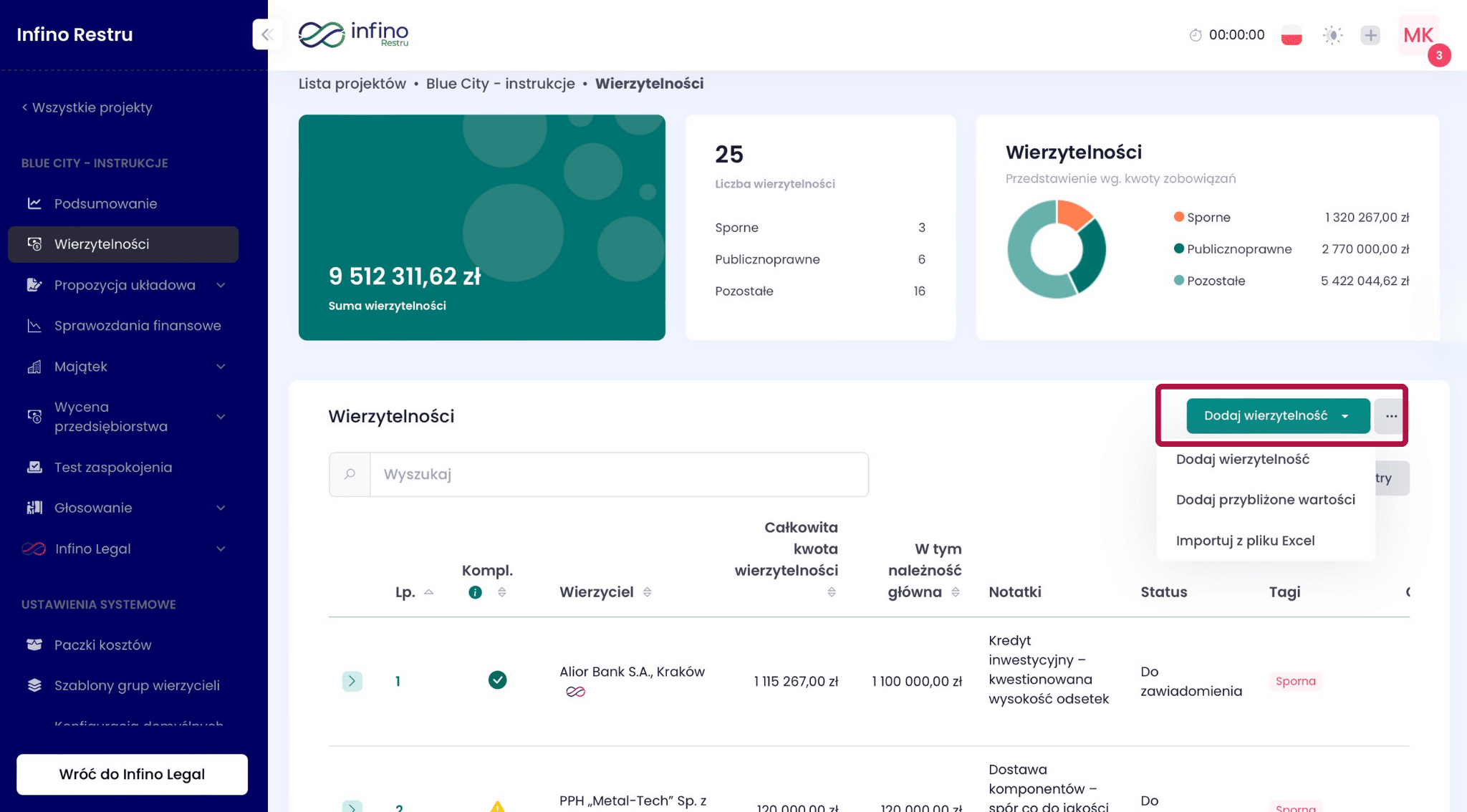
Task: Click the Polish flag language icon
Action: click(1292, 35)
